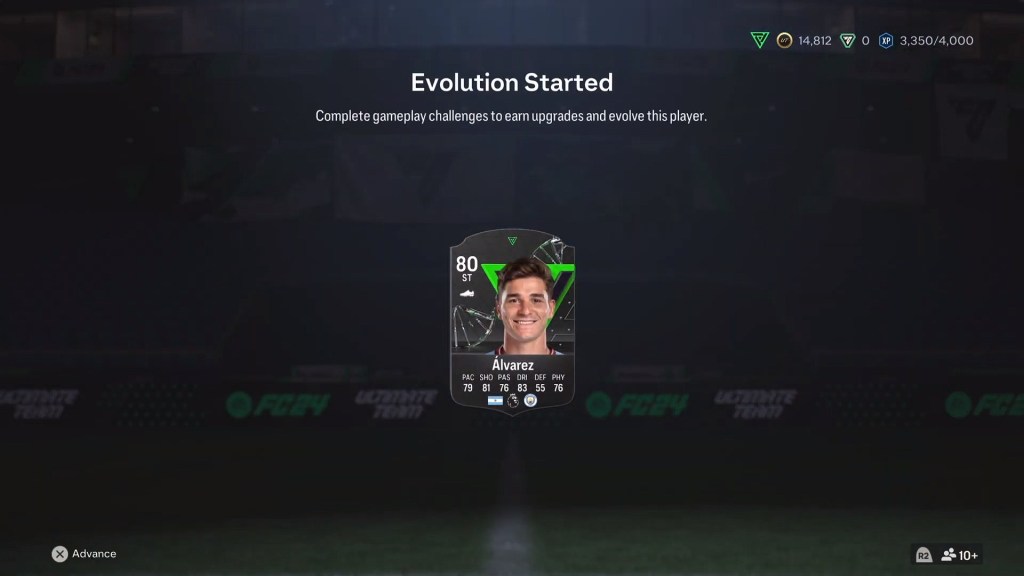Viewport: 1024px width, 576px height.
Task: Click the Manchester City club badge
Action: click(530, 400)
